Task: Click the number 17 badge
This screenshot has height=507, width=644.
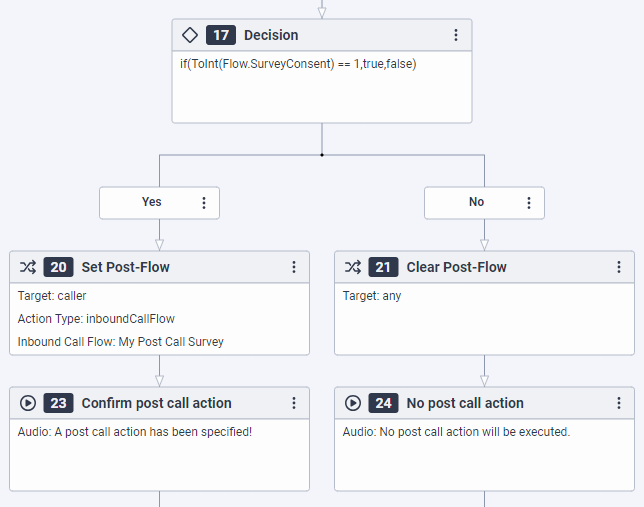Action: (x=221, y=35)
